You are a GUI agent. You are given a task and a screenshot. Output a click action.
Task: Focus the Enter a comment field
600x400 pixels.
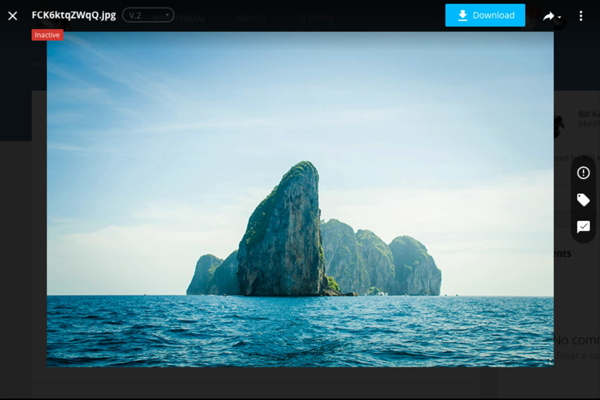click(578, 356)
